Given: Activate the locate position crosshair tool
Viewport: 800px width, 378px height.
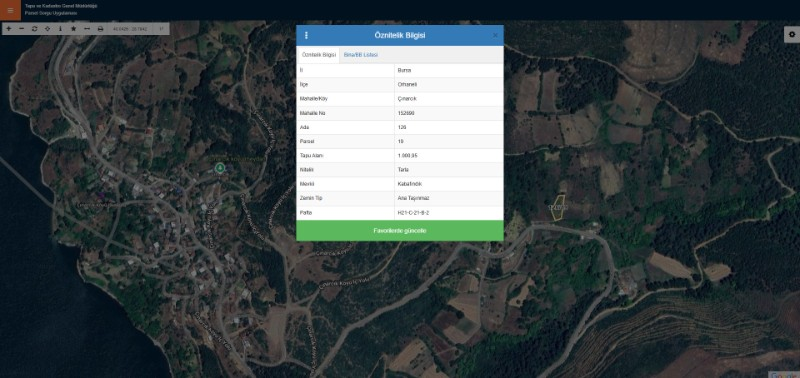Looking at the screenshot, I should pyautogui.click(x=47, y=29).
